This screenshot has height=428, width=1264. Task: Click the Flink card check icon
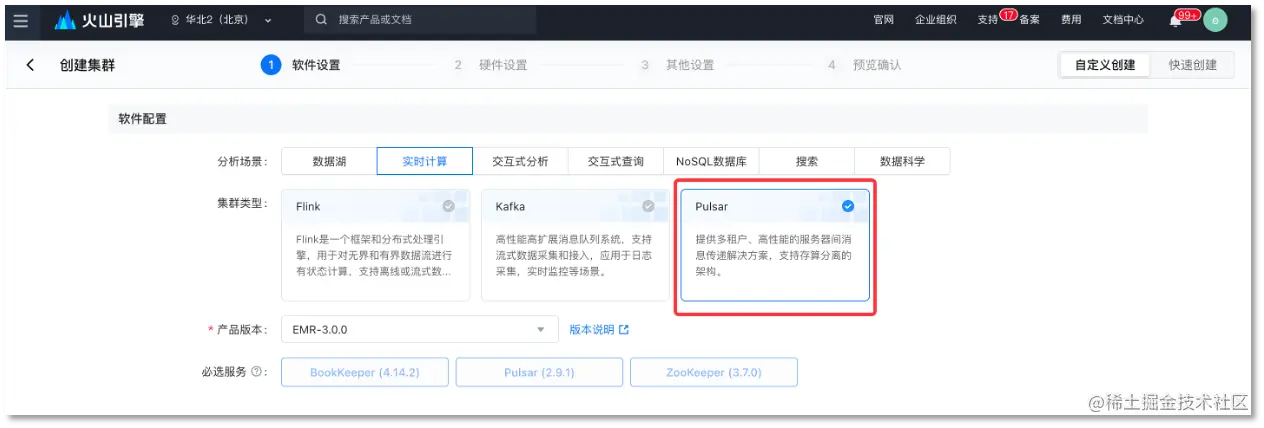pos(448,206)
